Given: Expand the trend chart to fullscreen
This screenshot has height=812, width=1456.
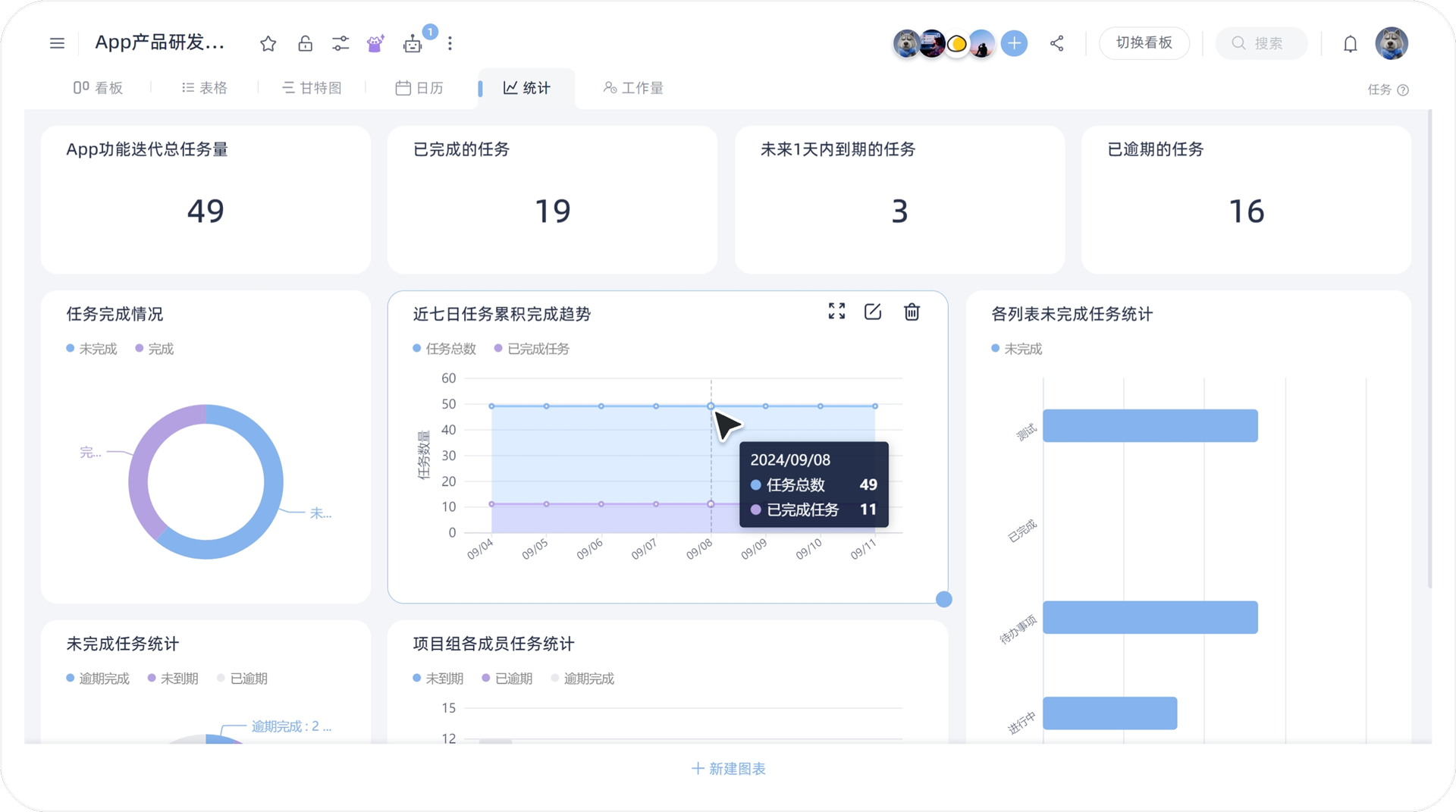Looking at the screenshot, I should pyautogui.click(x=836, y=312).
